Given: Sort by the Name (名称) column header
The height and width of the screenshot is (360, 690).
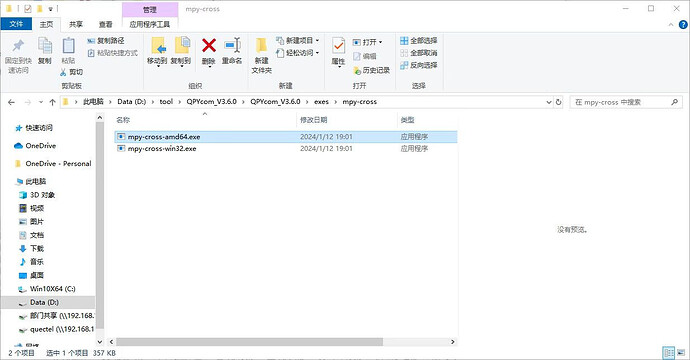Looking at the screenshot, I should pos(123,120).
